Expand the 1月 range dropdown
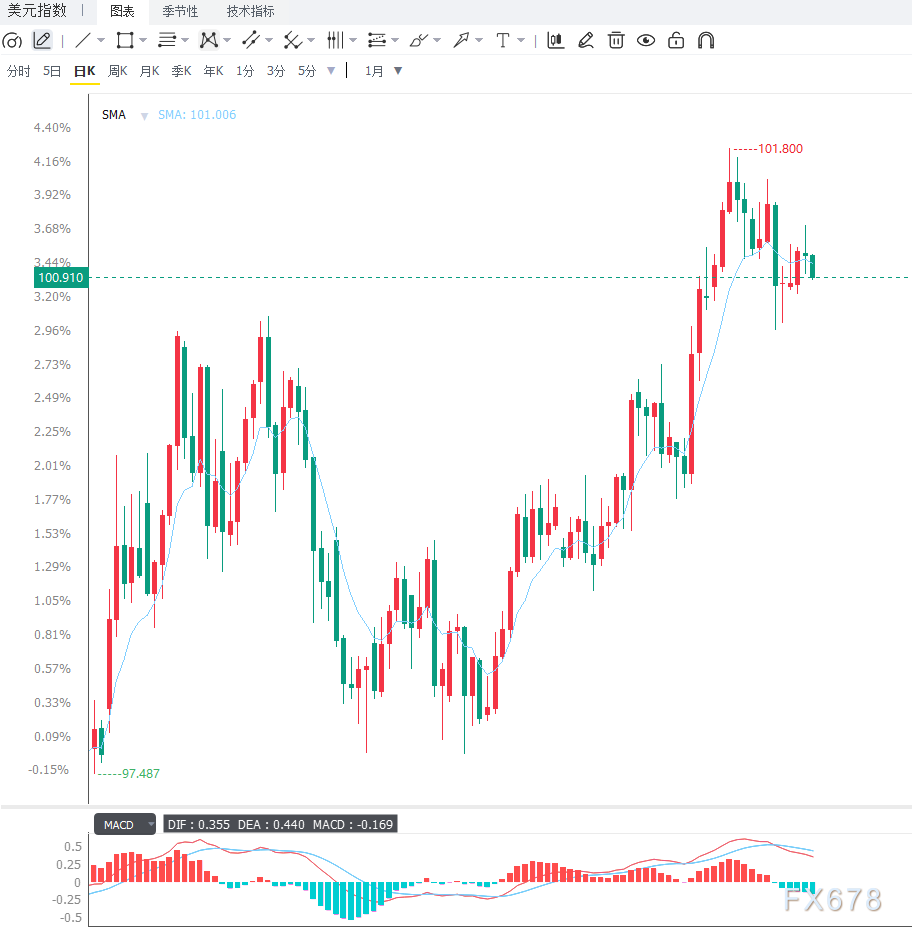This screenshot has width=912, height=935. [398, 71]
